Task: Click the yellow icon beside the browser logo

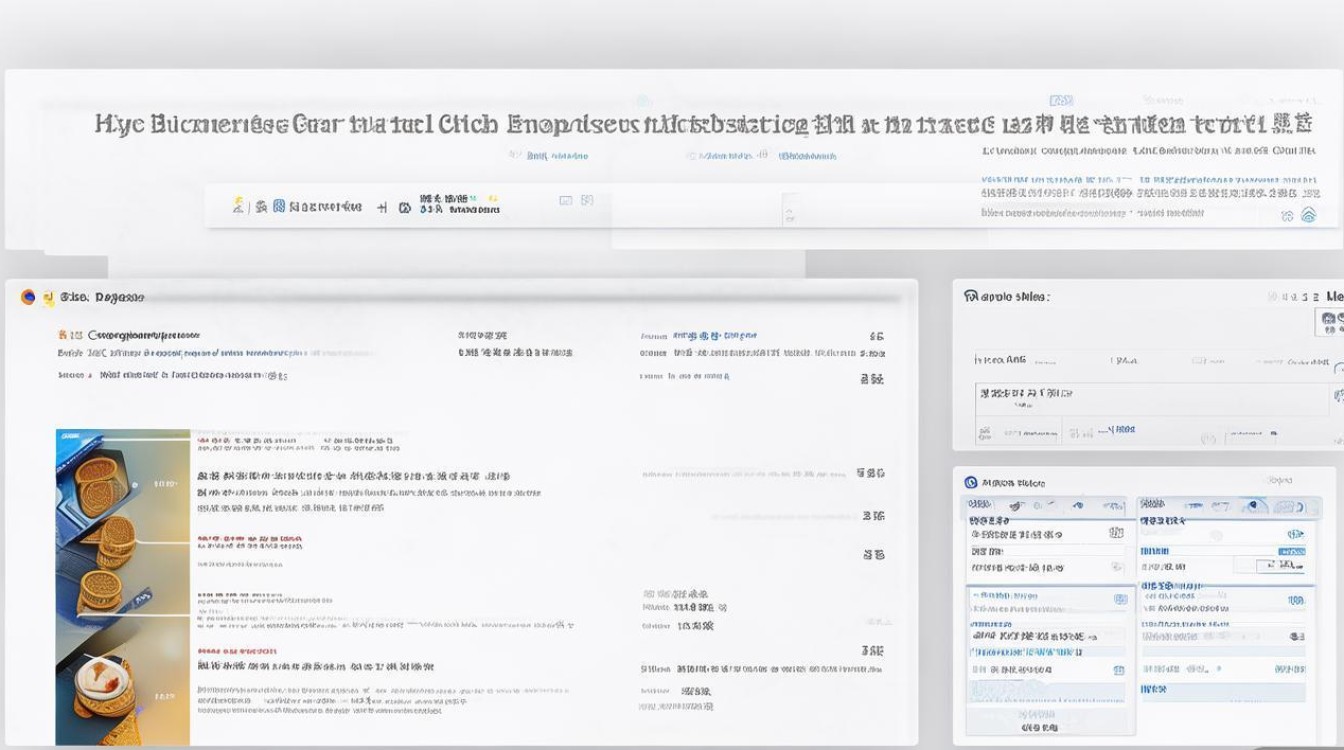Action: coord(47,297)
